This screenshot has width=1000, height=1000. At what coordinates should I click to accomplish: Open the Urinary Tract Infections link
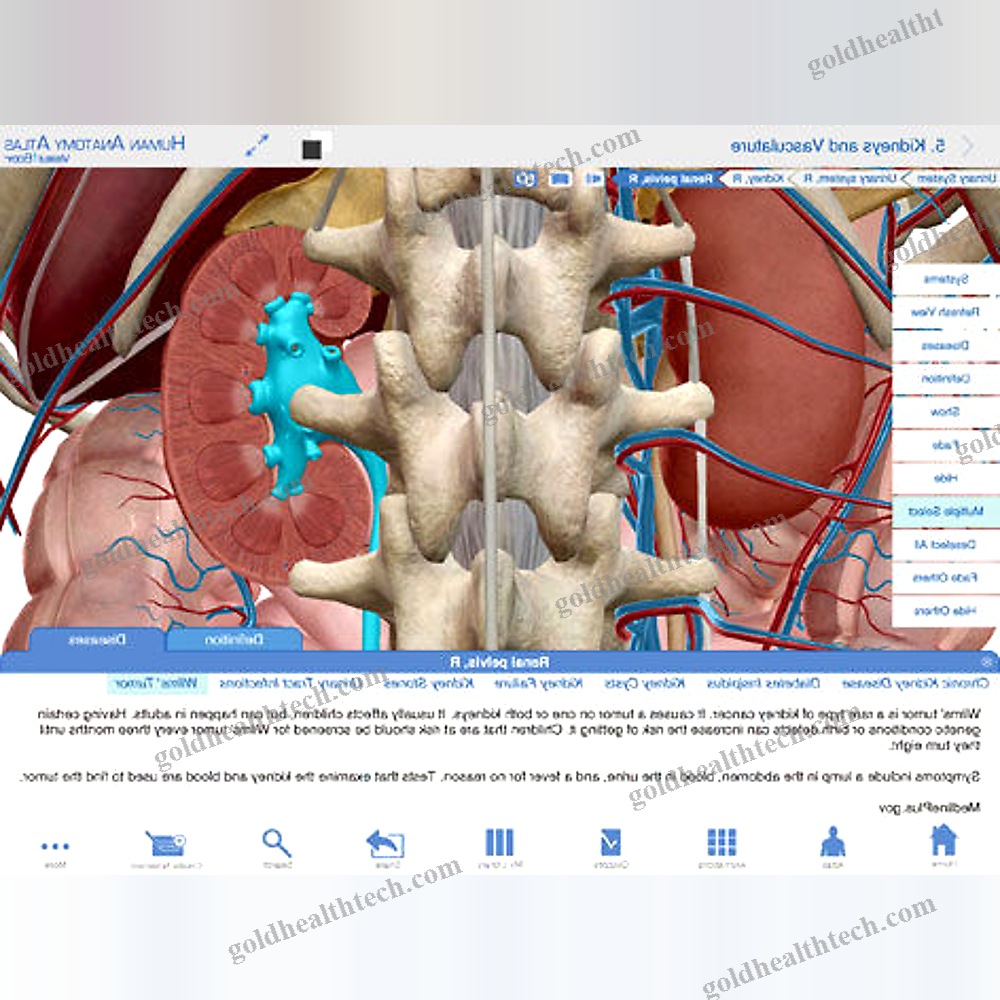point(291,684)
